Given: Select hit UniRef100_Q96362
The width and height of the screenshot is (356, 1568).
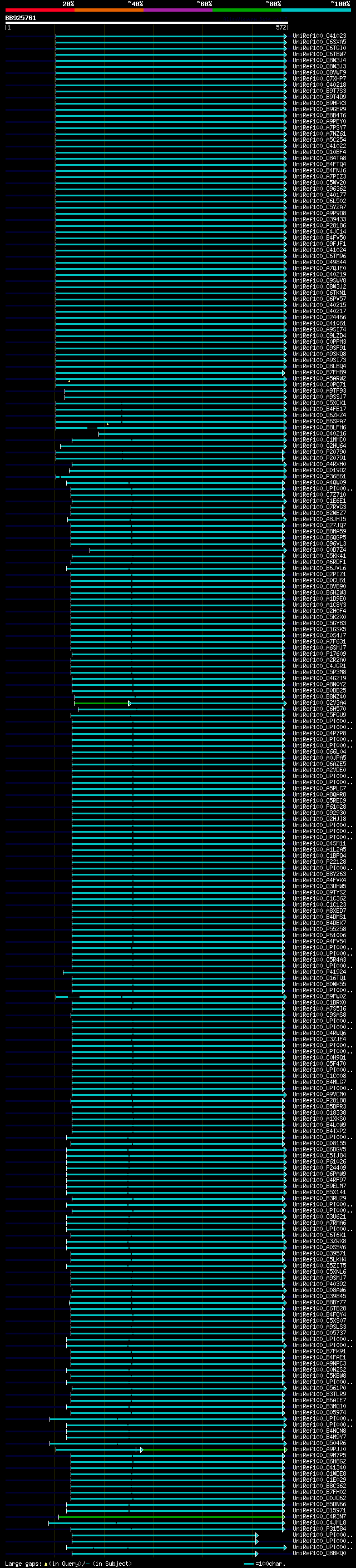Looking at the screenshot, I should [x=319, y=189].
